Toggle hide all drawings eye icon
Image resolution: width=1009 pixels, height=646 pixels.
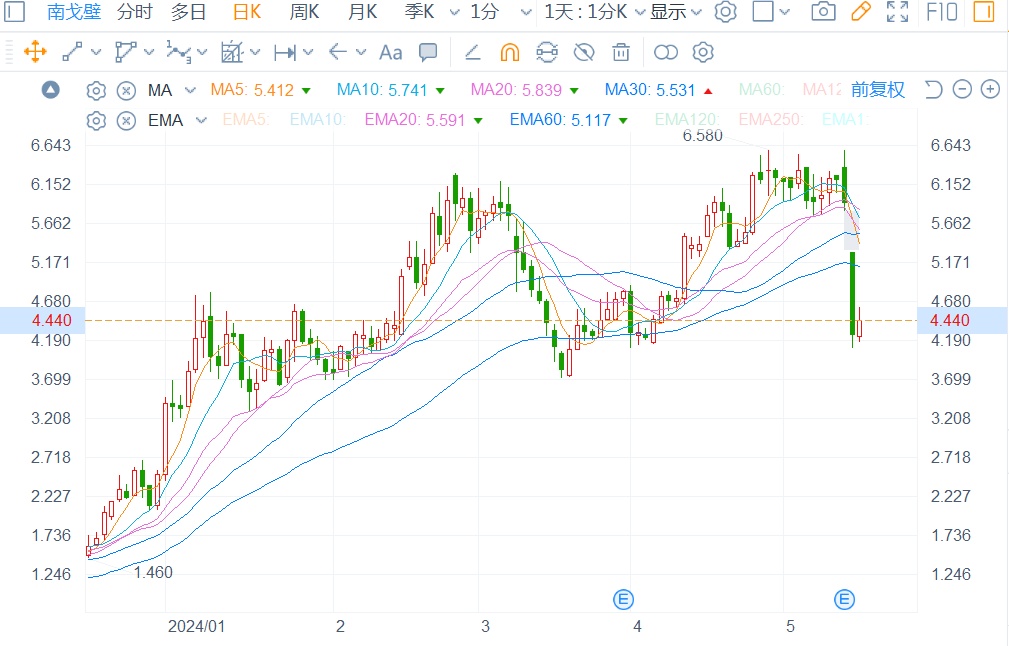point(584,52)
